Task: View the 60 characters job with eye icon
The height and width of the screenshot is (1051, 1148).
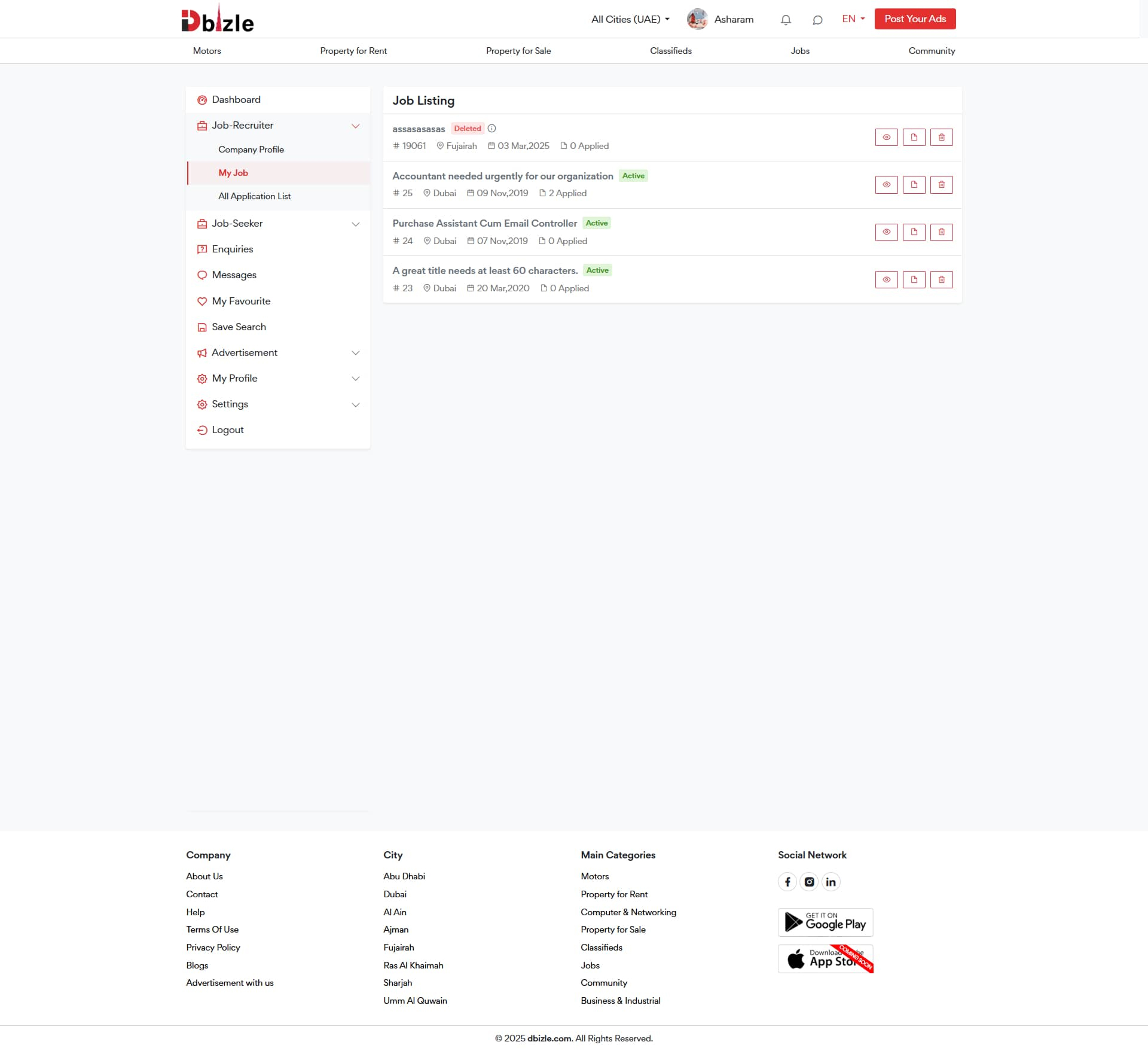Action: (886, 279)
